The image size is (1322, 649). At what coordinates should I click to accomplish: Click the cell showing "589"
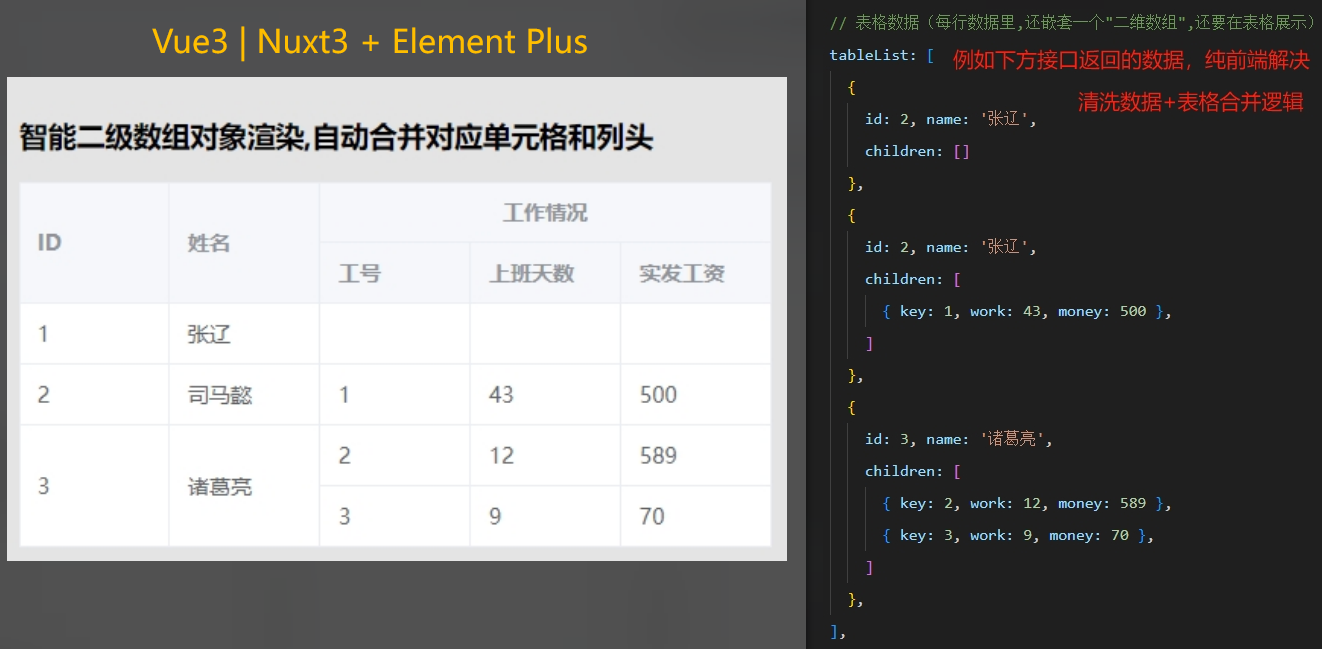[657, 455]
